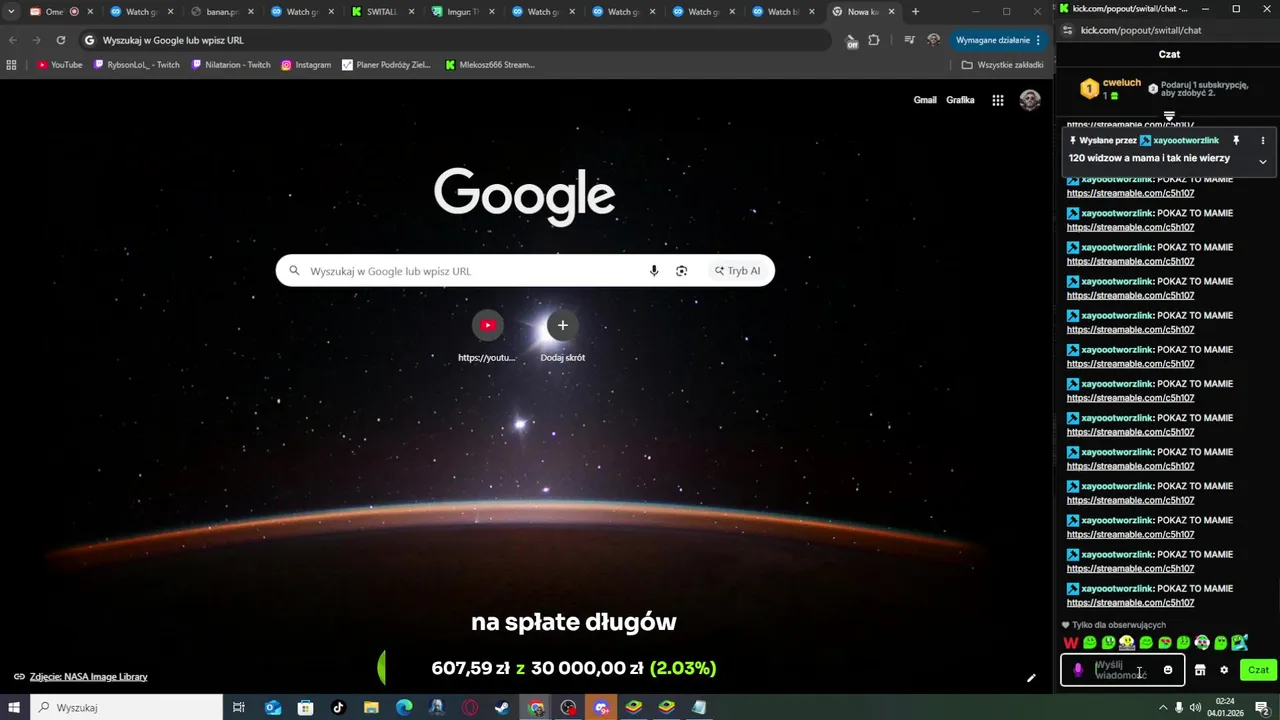The height and width of the screenshot is (720, 1280).
Task: Expand the pinned message chevron
Action: tap(1263, 162)
